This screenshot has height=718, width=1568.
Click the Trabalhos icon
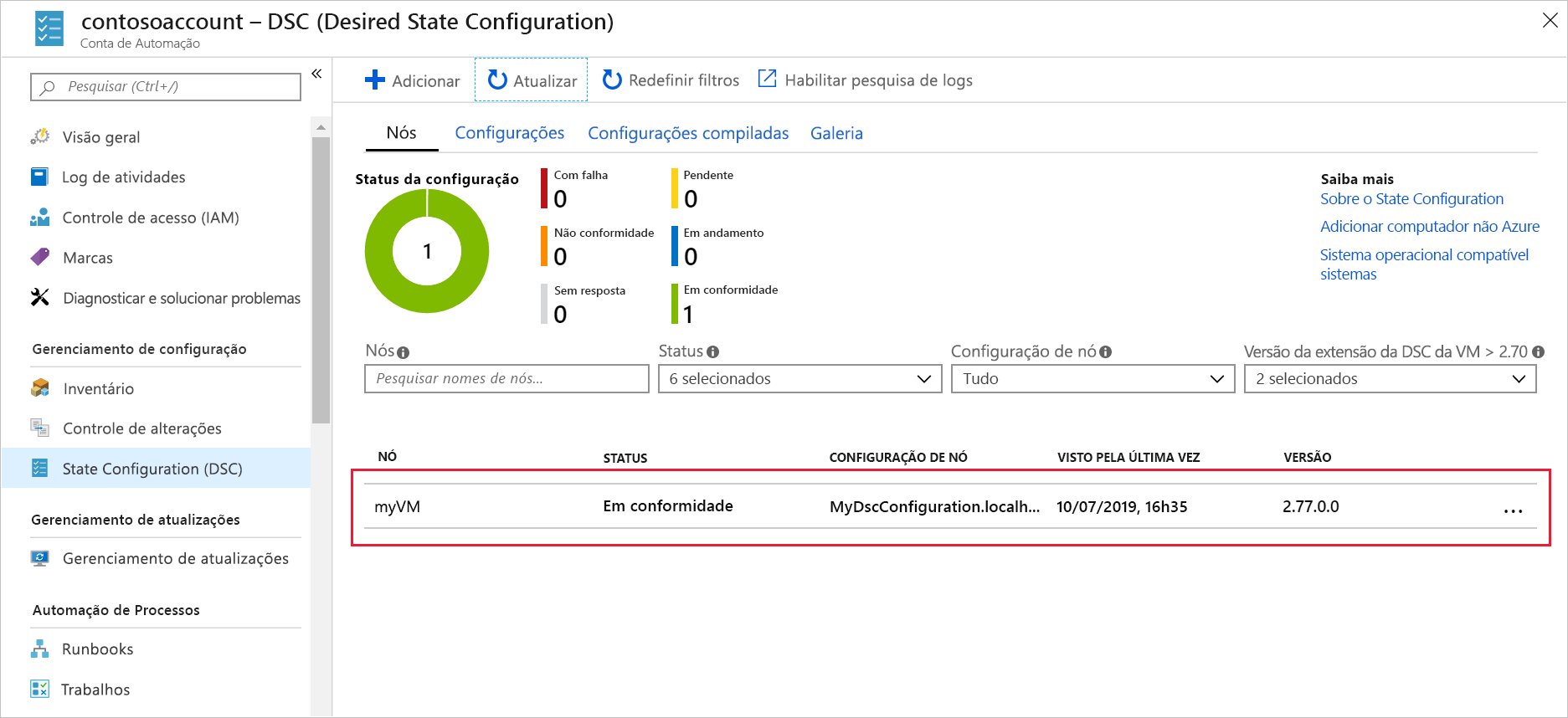tap(39, 689)
